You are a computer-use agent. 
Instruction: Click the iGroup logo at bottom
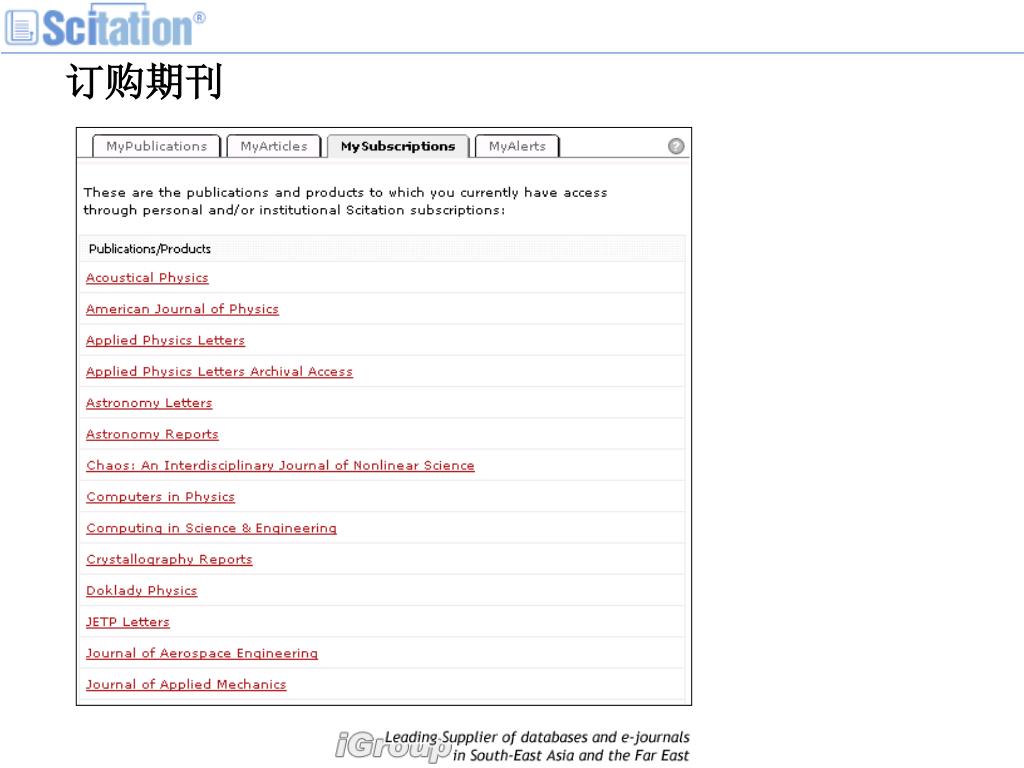392,746
